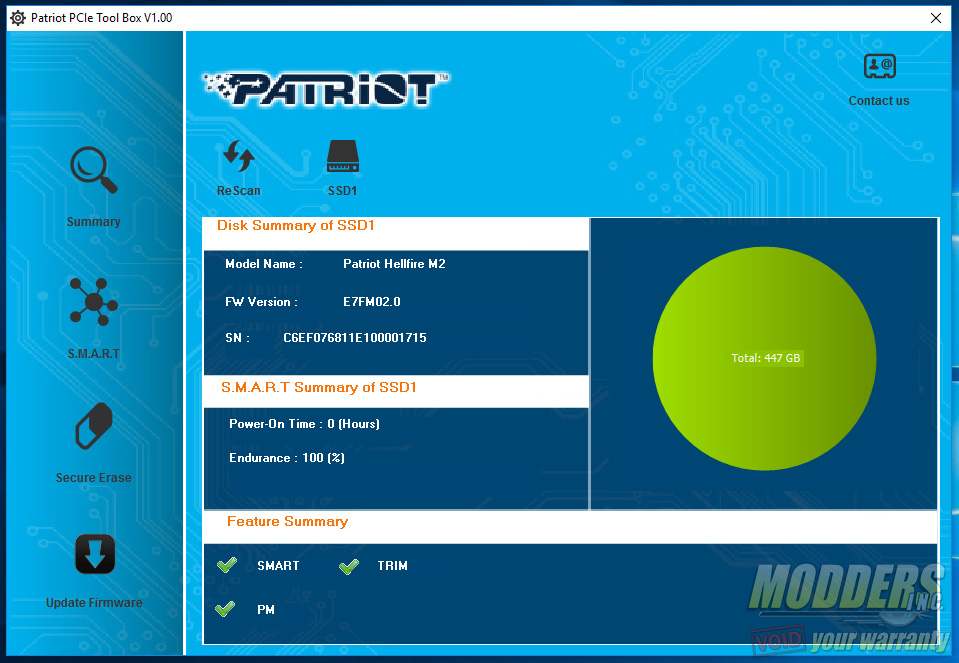Click the Update Firmware download icon
The height and width of the screenshot is (663, 959).
(x=95, y=554)
